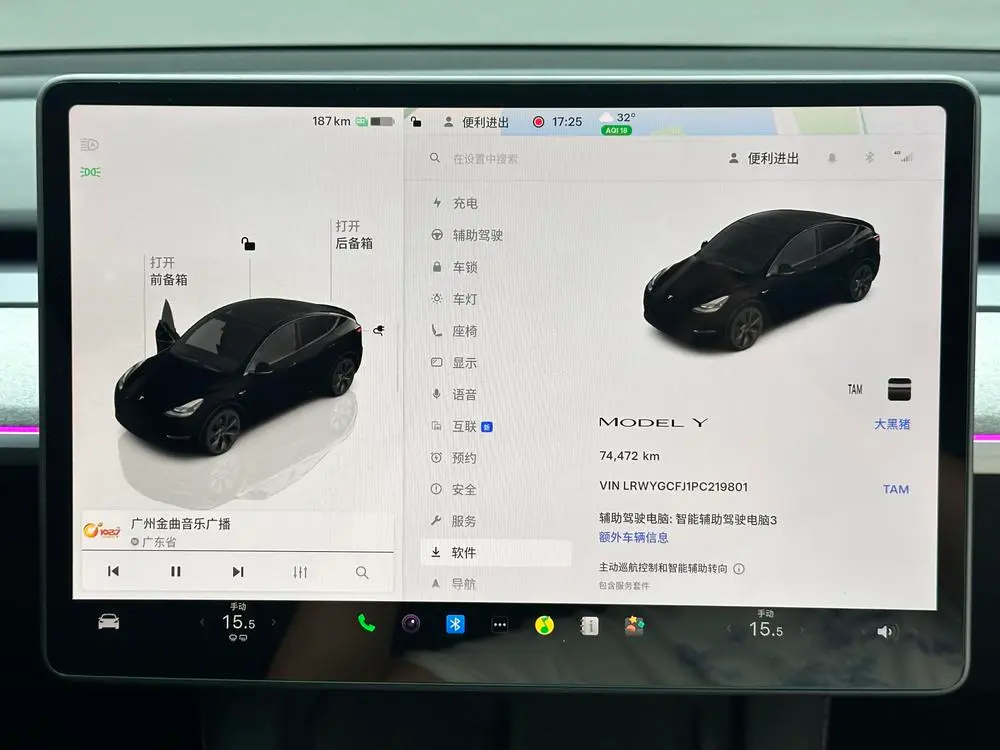
Task: Click the settings search field 在设置中搜索
Action: click(485, 159)
